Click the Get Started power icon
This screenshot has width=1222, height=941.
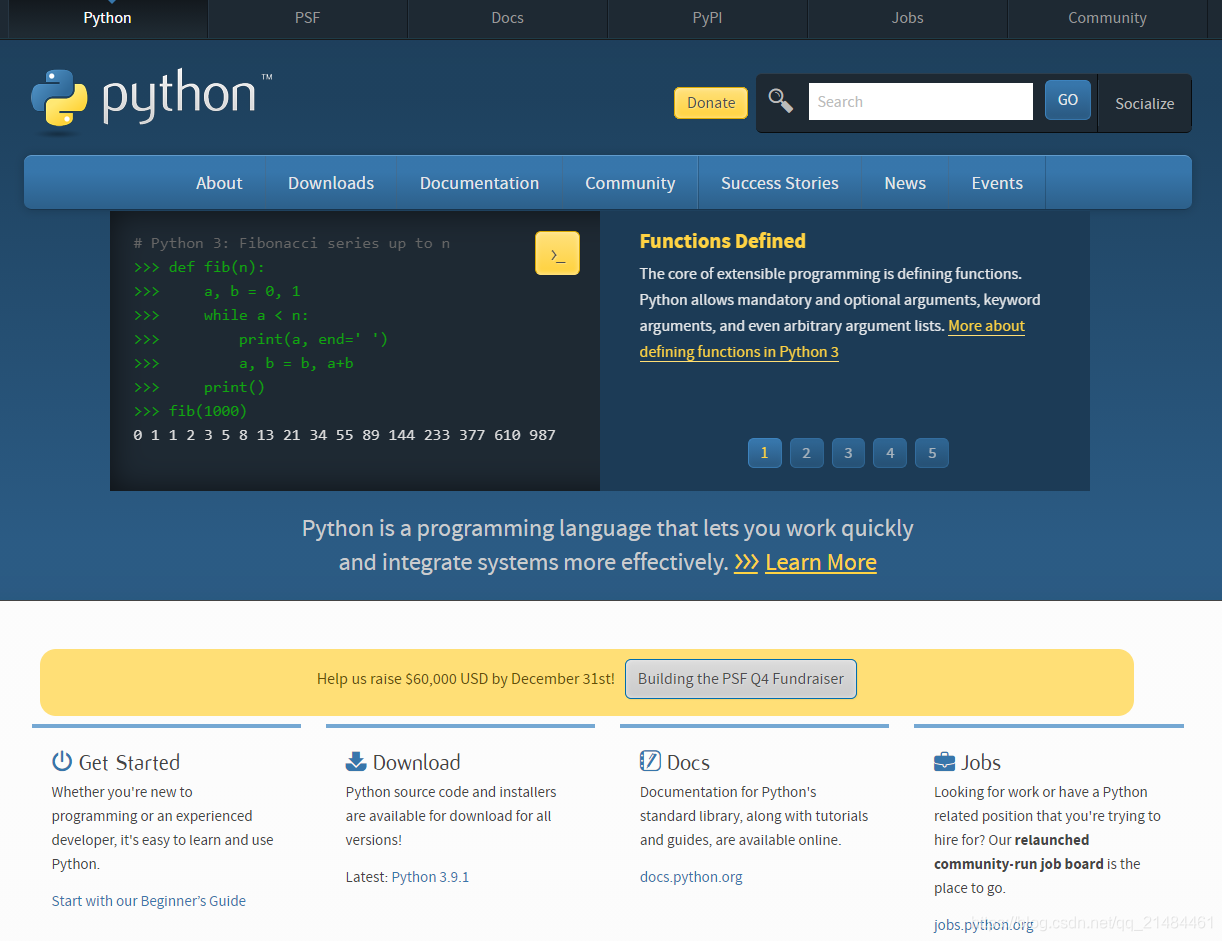tap(62, 761)
